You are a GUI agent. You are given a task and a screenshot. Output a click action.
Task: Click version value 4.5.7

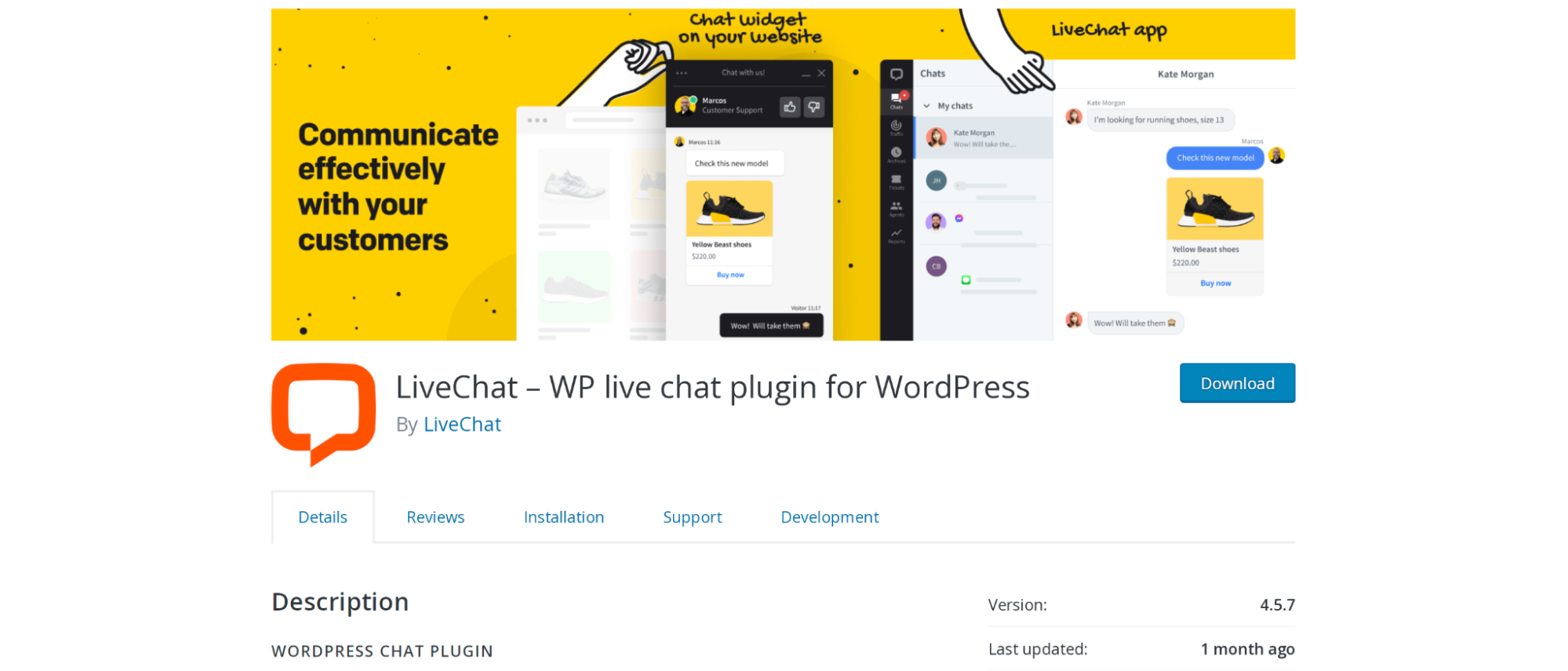[1277, 605]
